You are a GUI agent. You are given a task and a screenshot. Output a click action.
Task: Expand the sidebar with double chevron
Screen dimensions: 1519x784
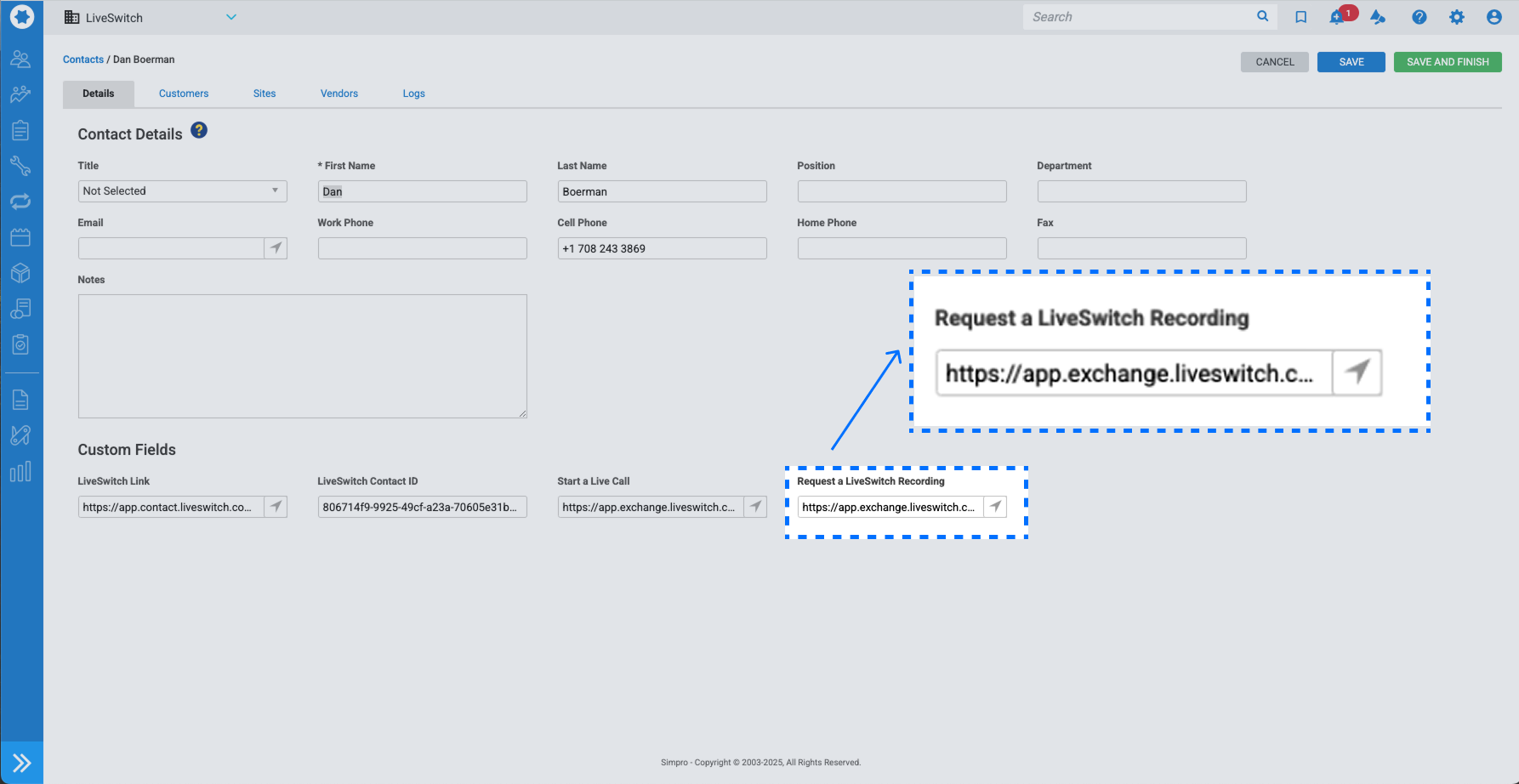21,763
